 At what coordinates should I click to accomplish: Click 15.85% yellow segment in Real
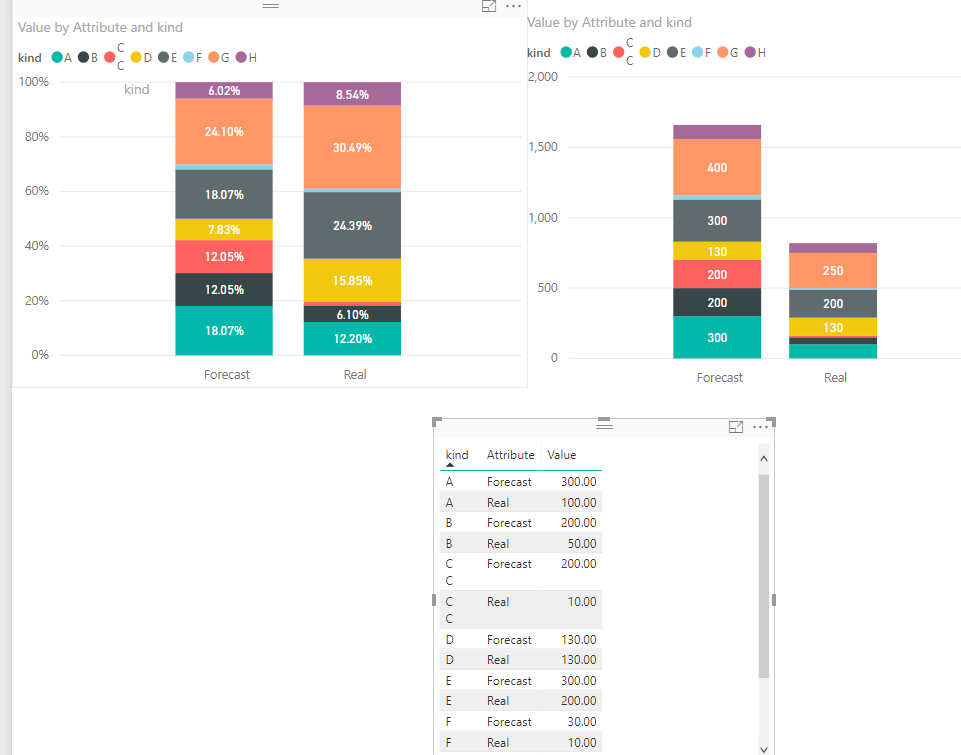(352, 280)
